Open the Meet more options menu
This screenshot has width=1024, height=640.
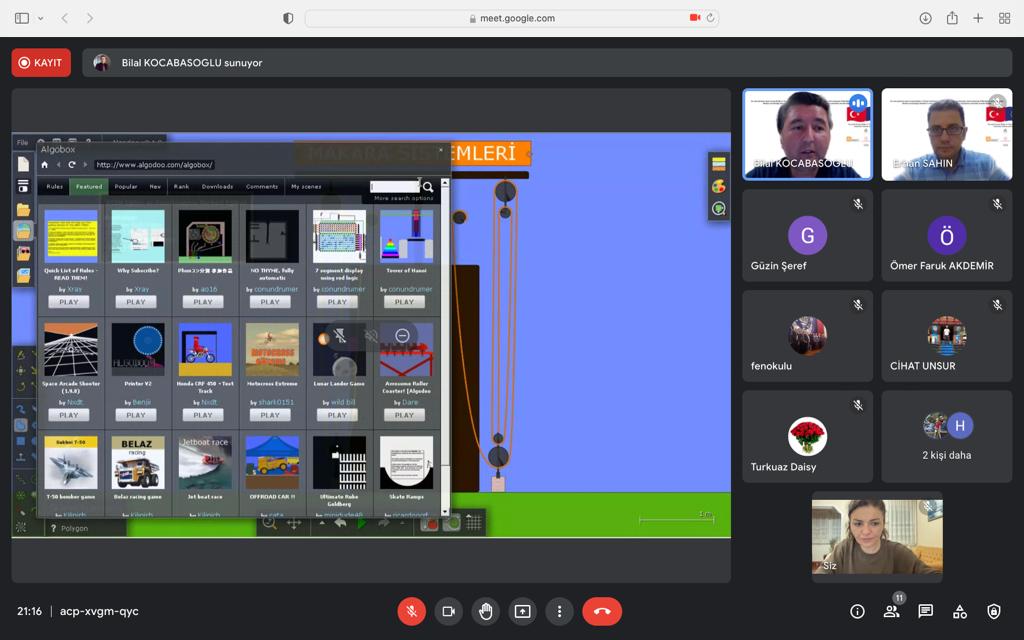[559, 612]
